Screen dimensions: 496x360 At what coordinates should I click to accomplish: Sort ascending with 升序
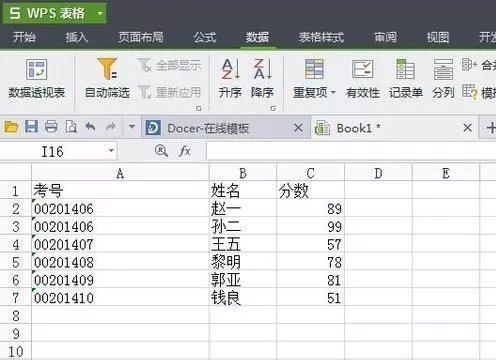[x=230, y=79]
